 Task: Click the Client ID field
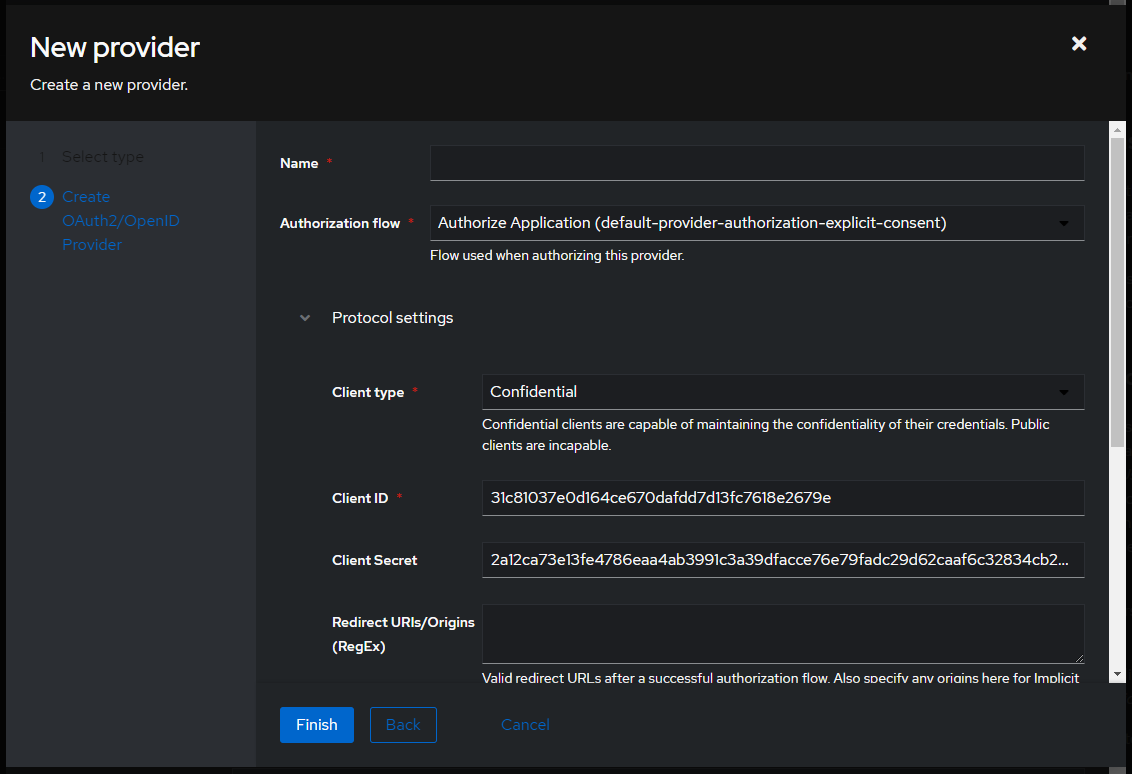(783, 498)
